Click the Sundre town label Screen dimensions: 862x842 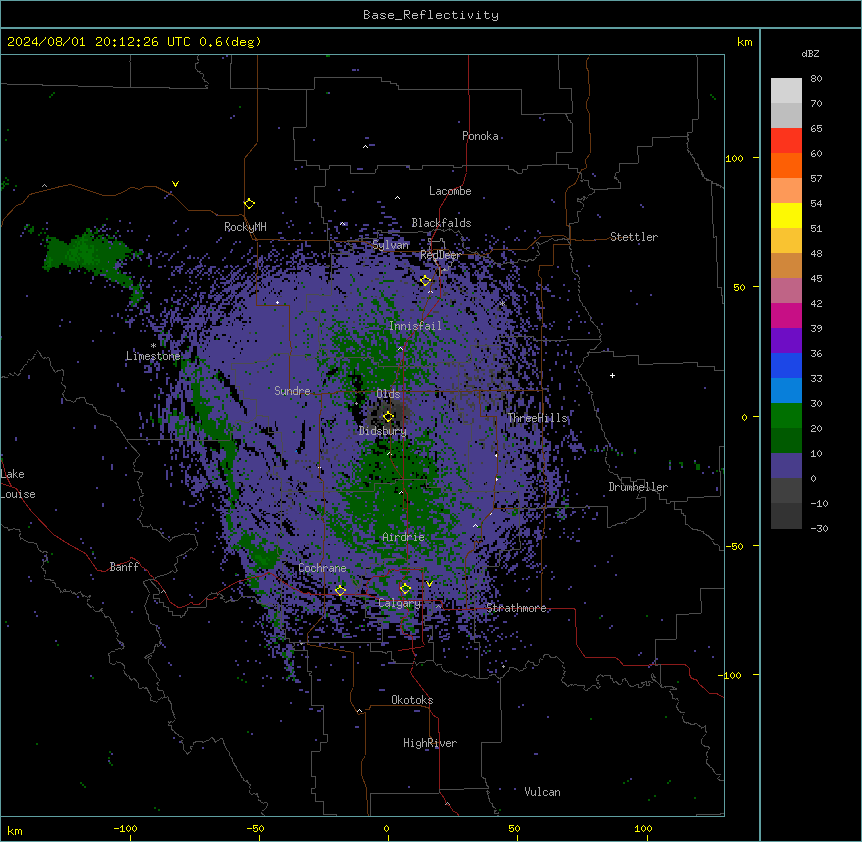click(292, 391)
